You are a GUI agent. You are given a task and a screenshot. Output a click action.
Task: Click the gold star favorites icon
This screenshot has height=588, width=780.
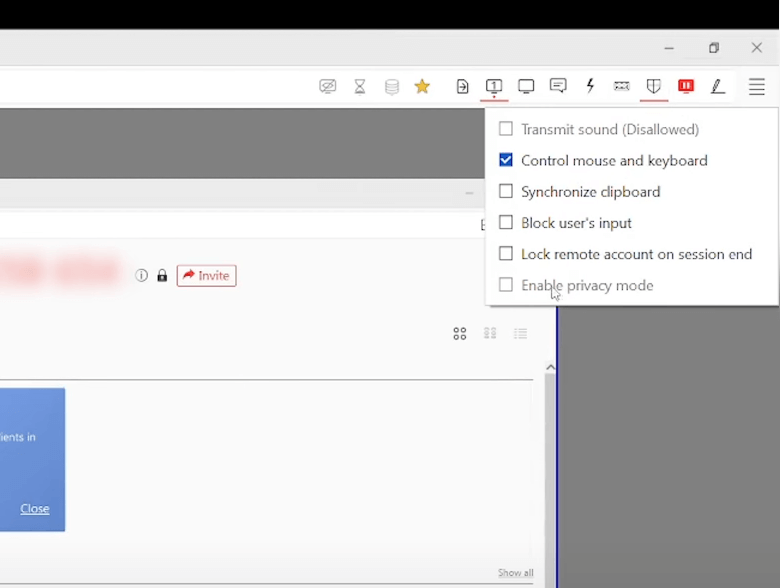422,87
